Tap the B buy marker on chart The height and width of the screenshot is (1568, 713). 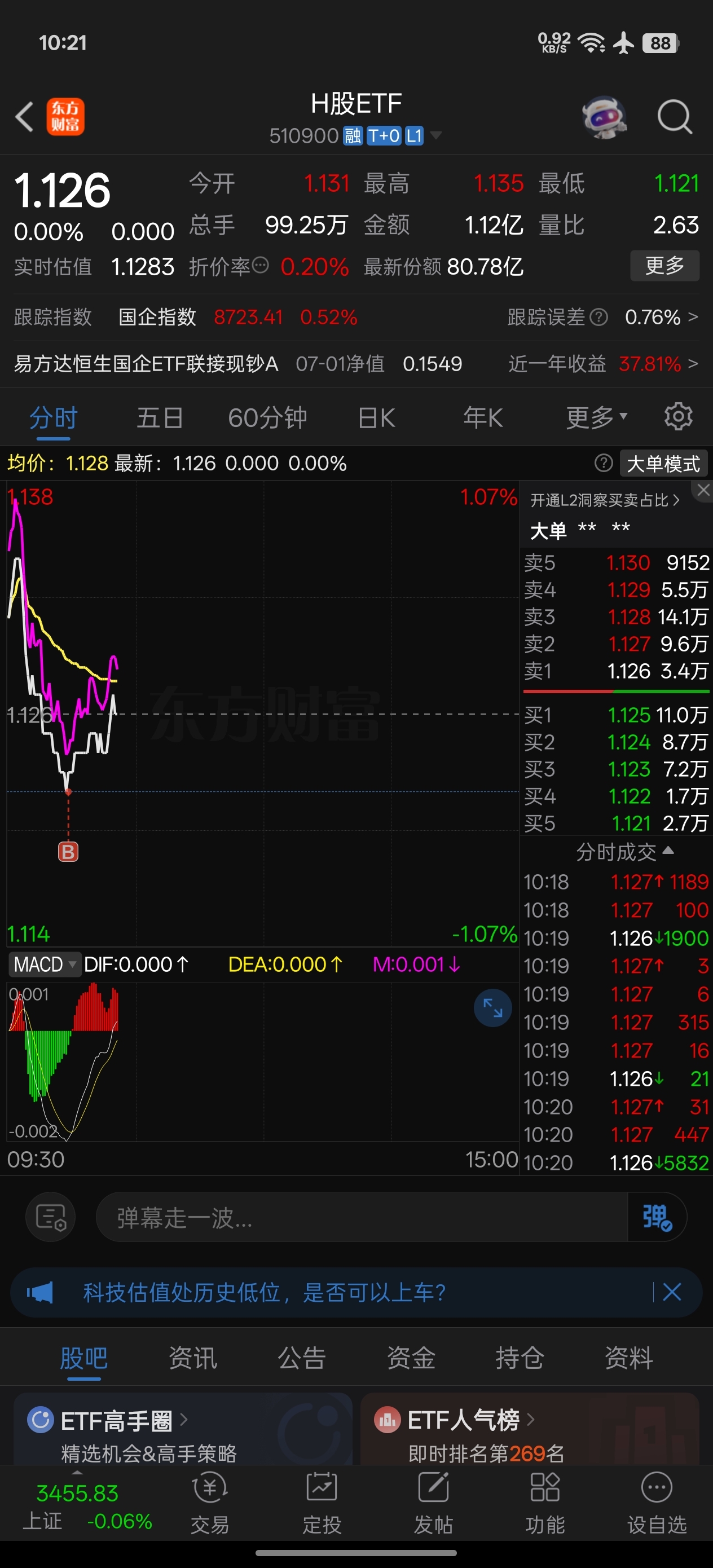pos(68,852)
